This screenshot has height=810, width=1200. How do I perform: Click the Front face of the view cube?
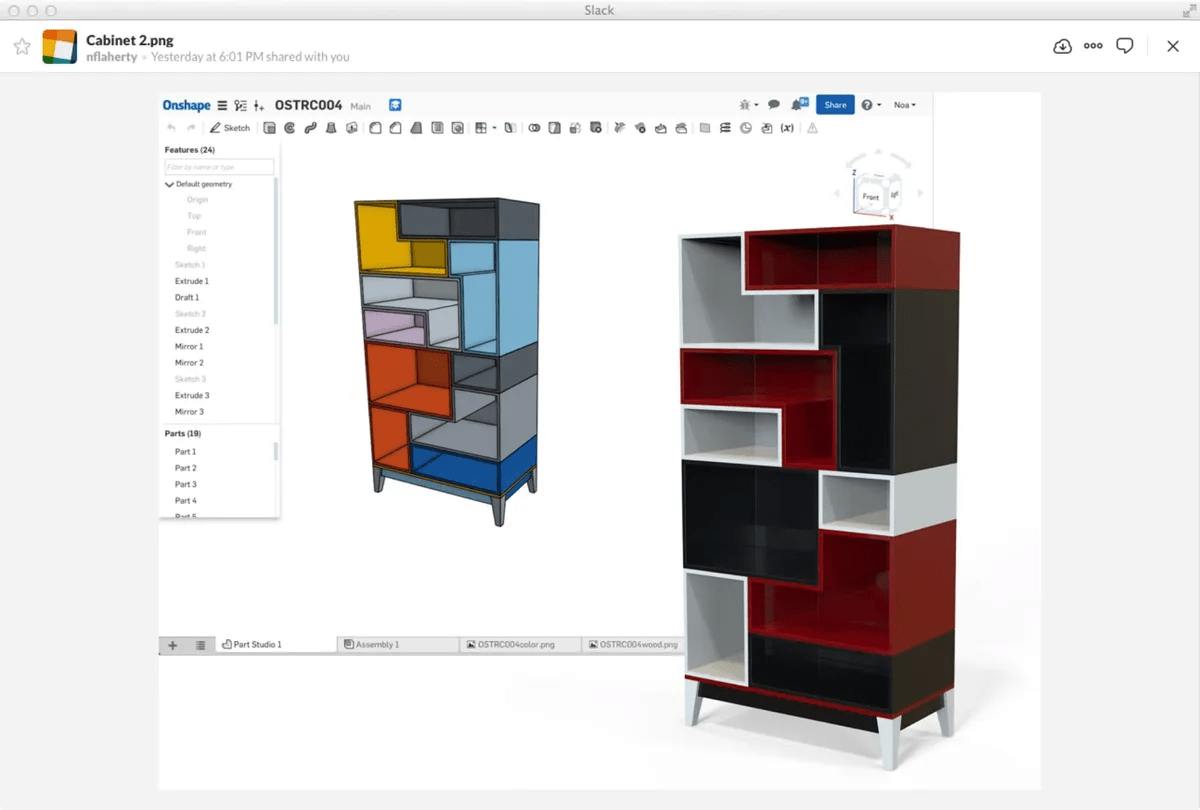(x=872, y=197)
